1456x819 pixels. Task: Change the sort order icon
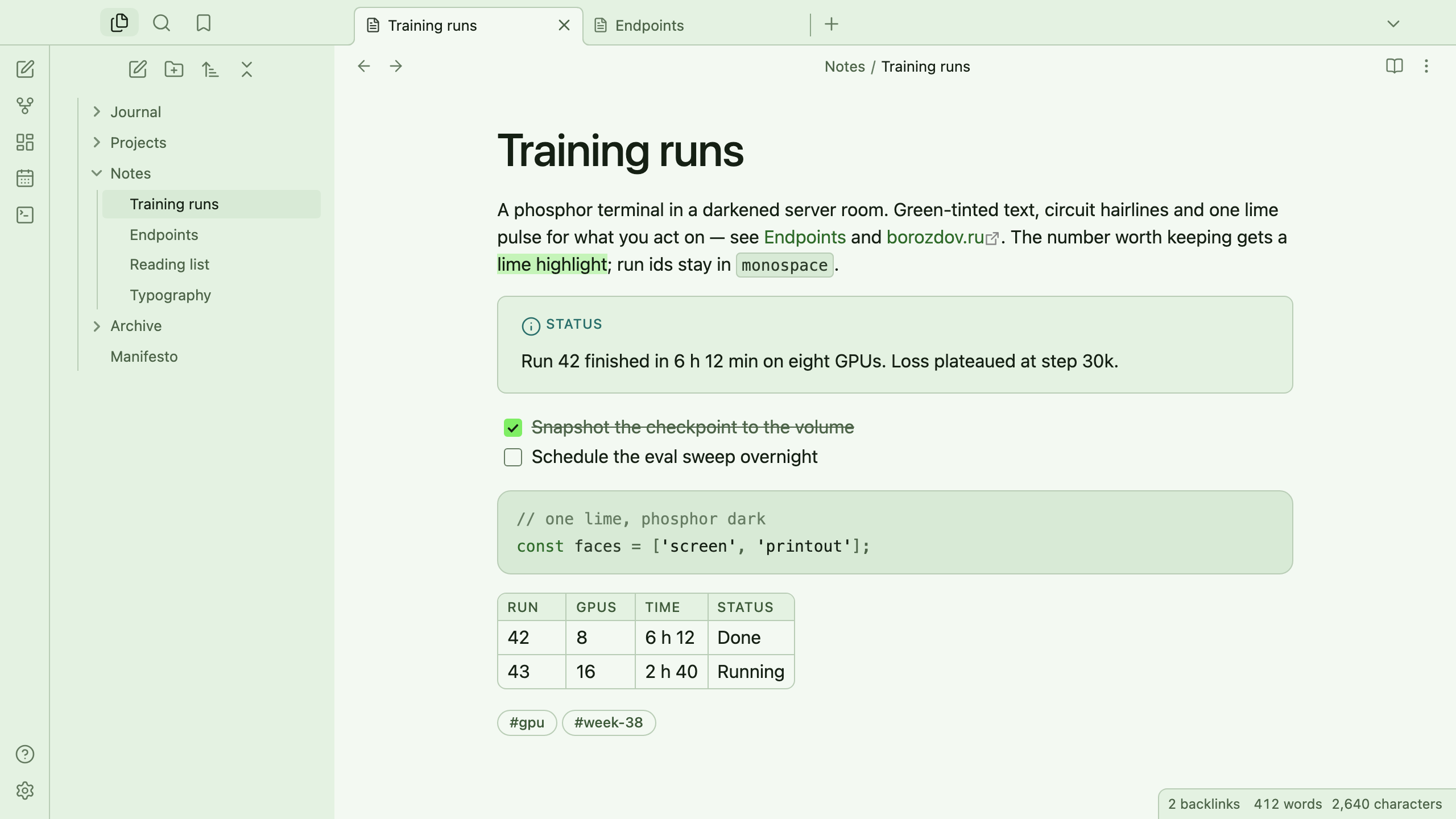[210, 69]
